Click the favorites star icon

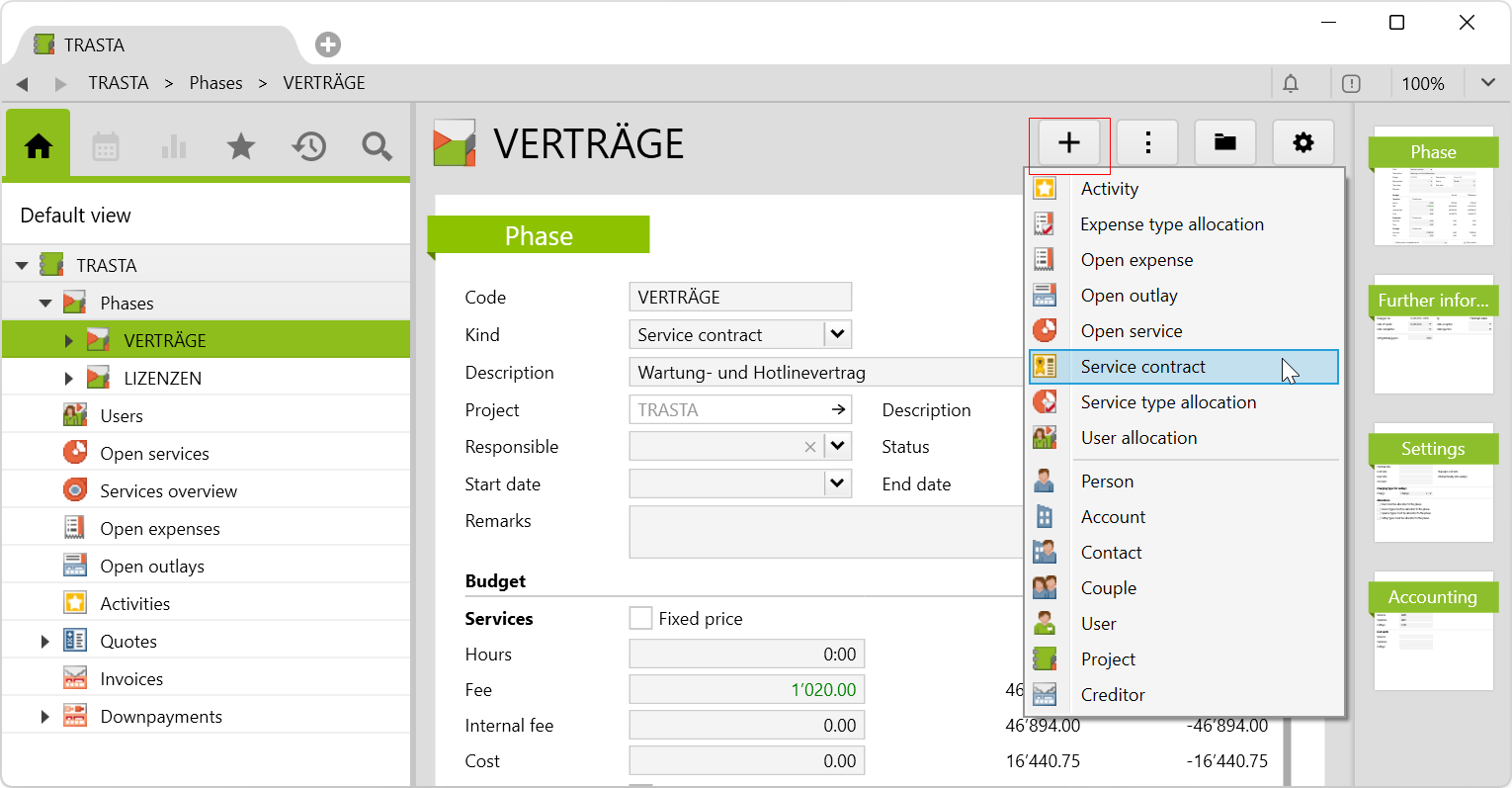(x=241, y=147)
